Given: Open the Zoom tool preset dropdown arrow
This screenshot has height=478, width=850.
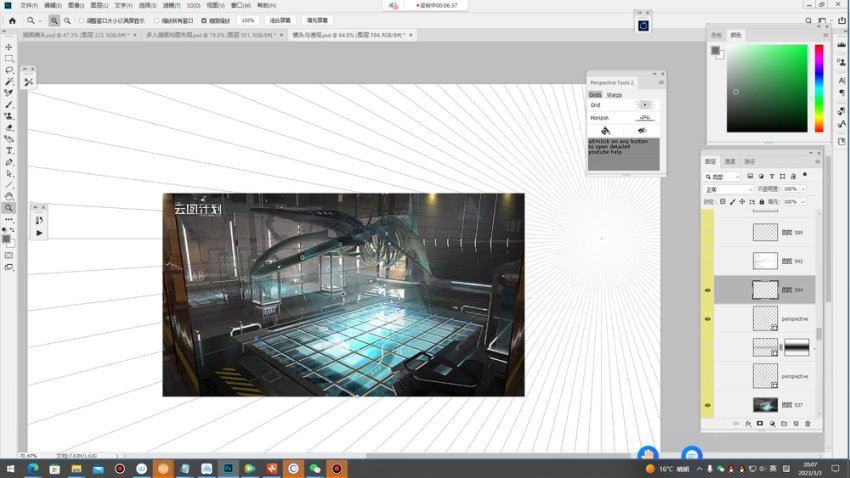Looking at the screenshot, I should pos(40,21).
